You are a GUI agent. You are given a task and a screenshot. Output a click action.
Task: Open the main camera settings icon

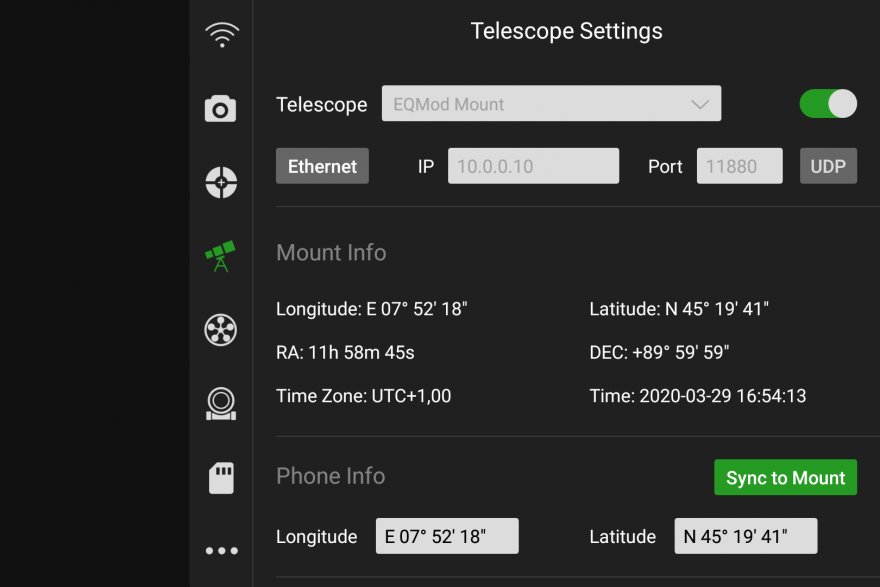tap(221, 108)
